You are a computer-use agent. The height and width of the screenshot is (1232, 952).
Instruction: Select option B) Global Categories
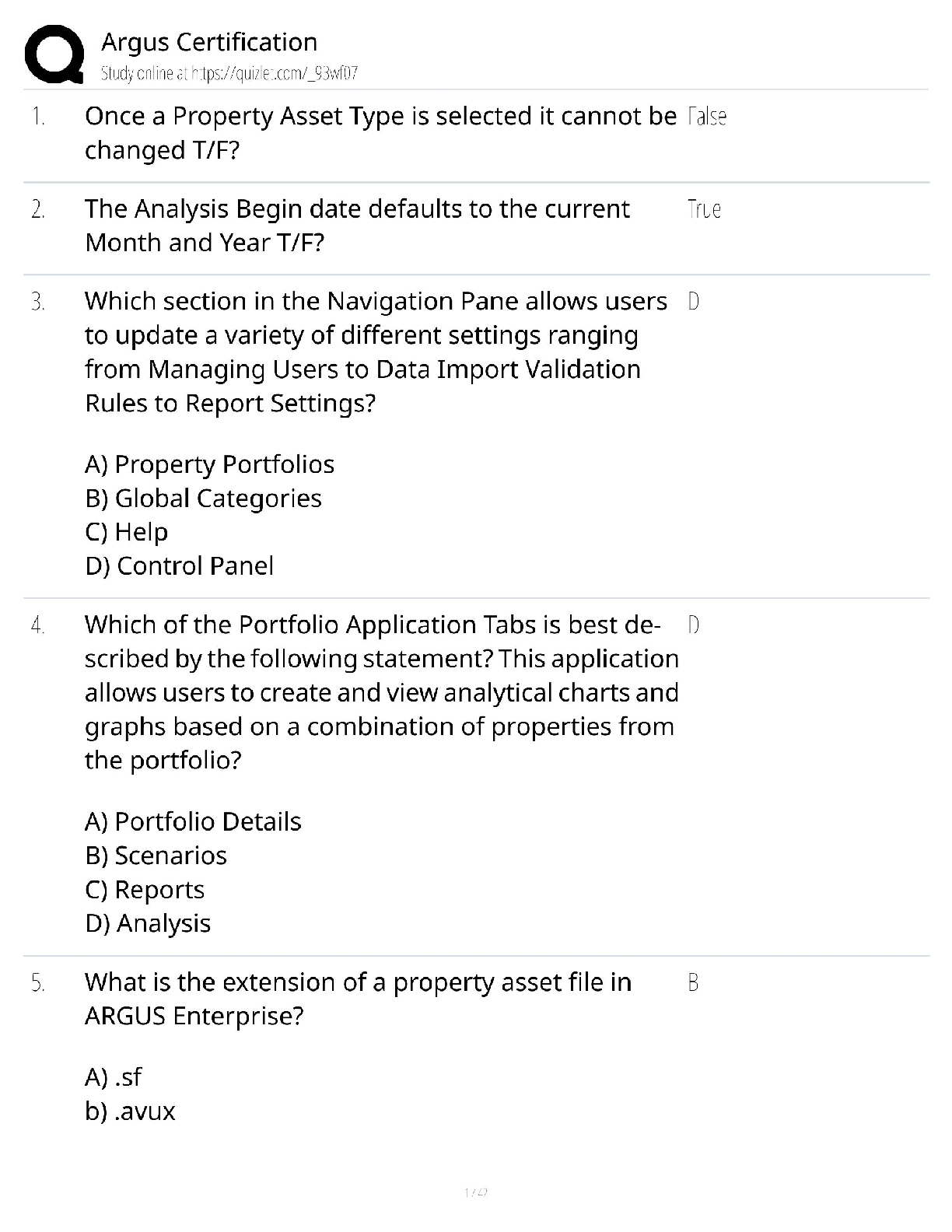pos(203,499)
